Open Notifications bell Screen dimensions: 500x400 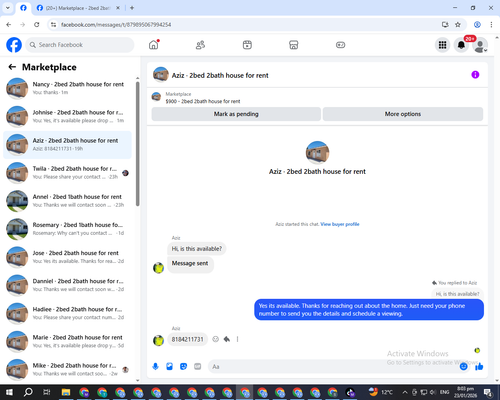[x=461, y=45]
